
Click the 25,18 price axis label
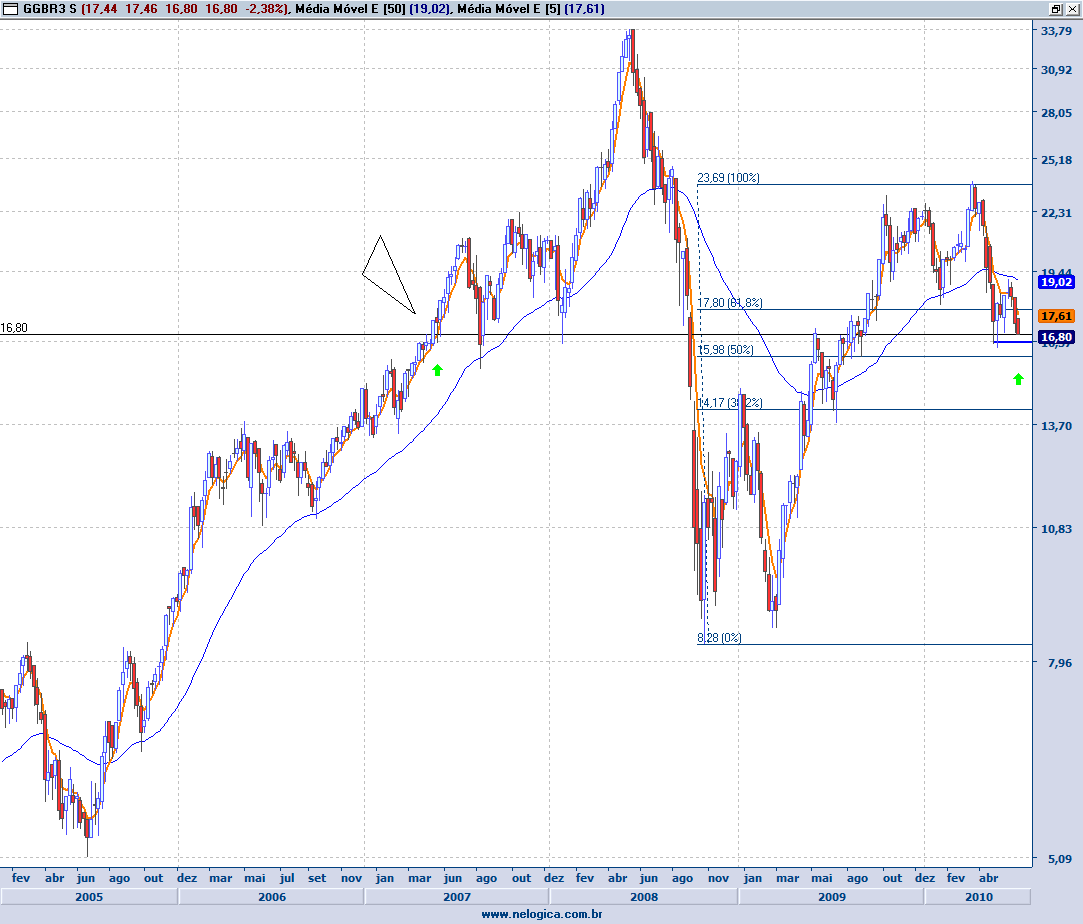[x=1056, y=160]
